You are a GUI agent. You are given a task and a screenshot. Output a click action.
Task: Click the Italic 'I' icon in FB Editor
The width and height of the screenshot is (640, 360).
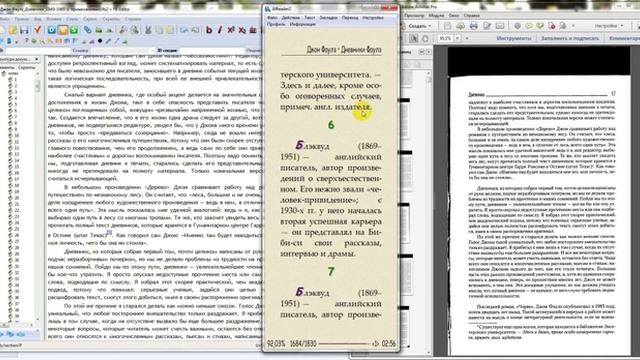pyautogui.click(x=220, y=30)
